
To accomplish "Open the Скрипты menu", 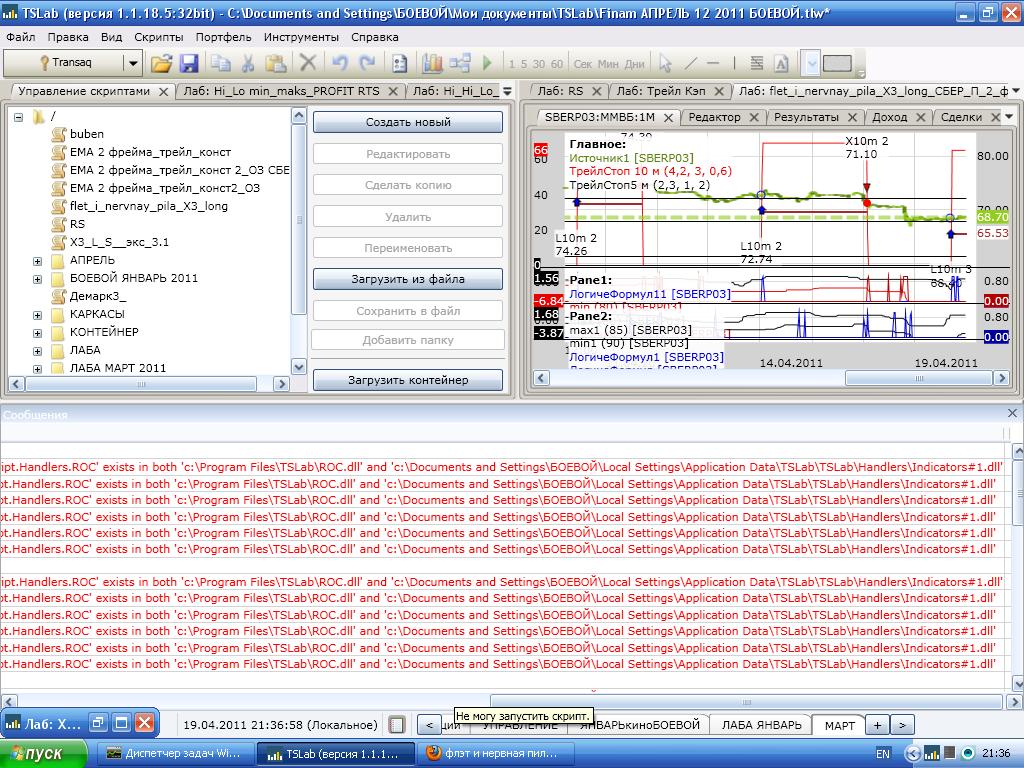I will click(x=158, y=37).
